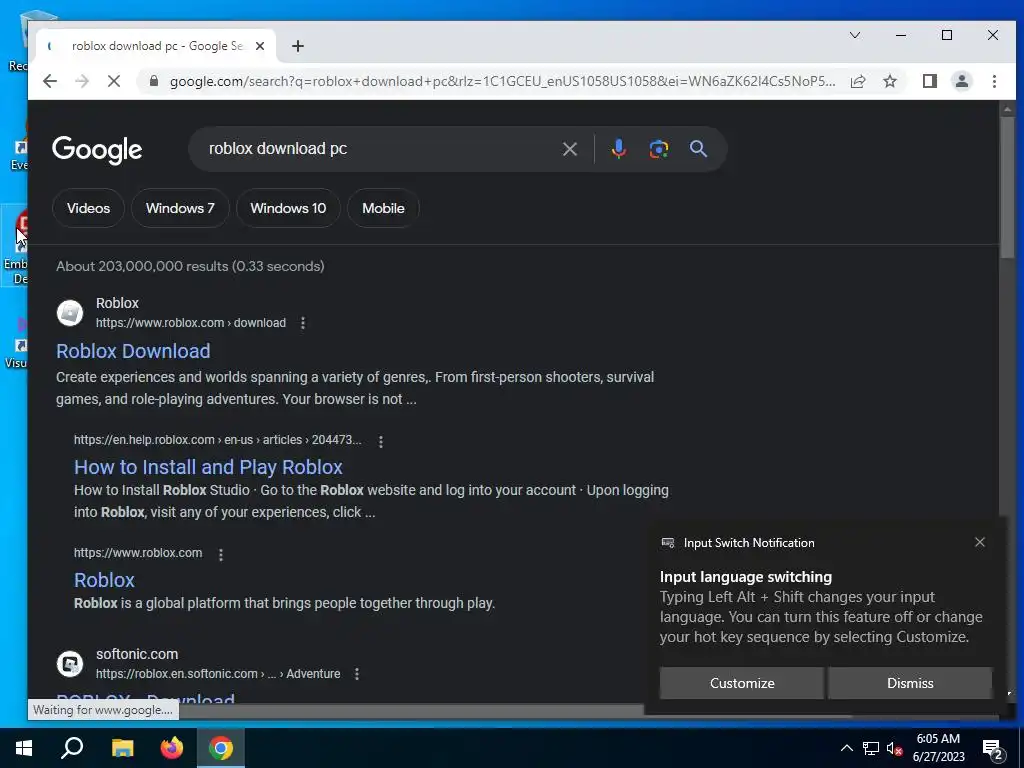Screen dimensions: 1024x768
Task: Filter results by Videos chip
Action: (x=88, y=208)
